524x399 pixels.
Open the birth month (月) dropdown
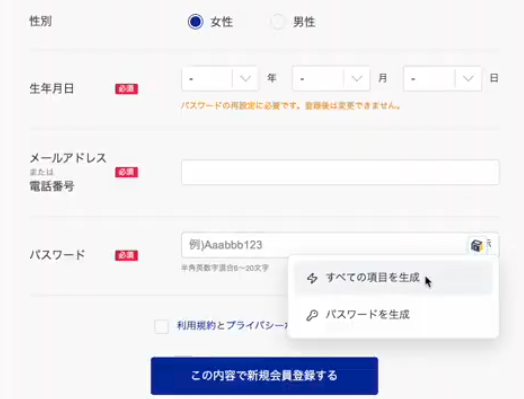(331, 79)
